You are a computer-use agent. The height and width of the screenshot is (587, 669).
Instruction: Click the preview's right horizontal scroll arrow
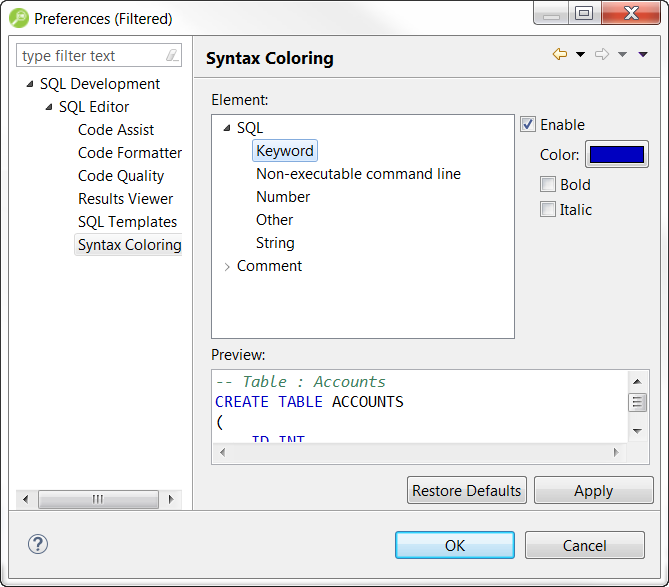click(x=617, y=453)
